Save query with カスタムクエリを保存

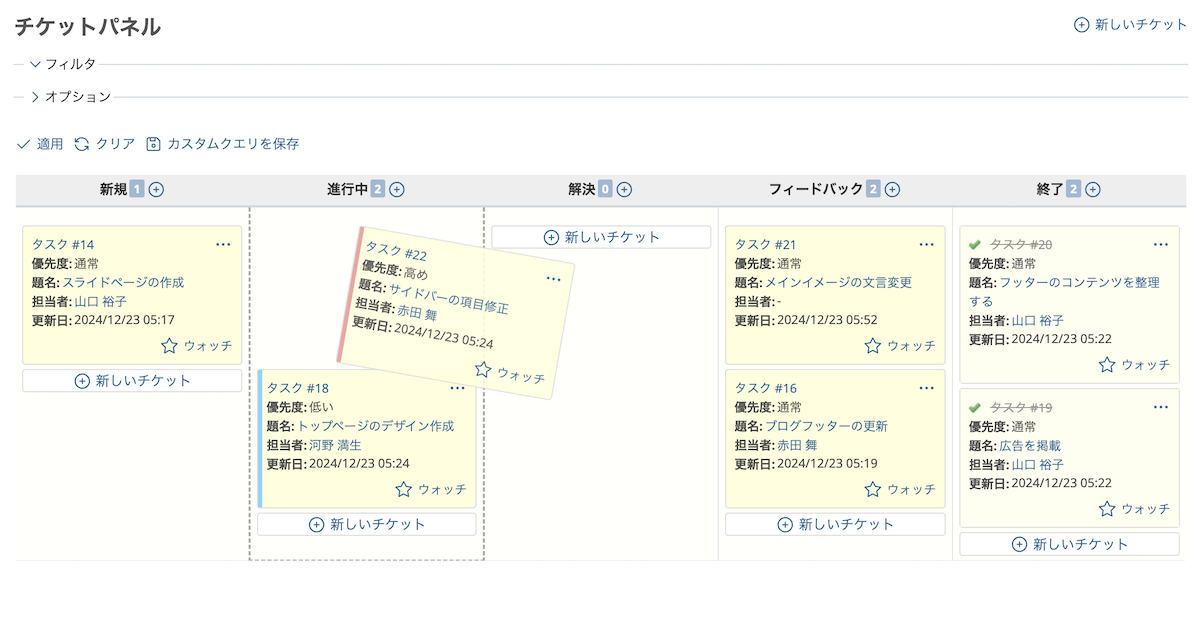pos(223,144)
